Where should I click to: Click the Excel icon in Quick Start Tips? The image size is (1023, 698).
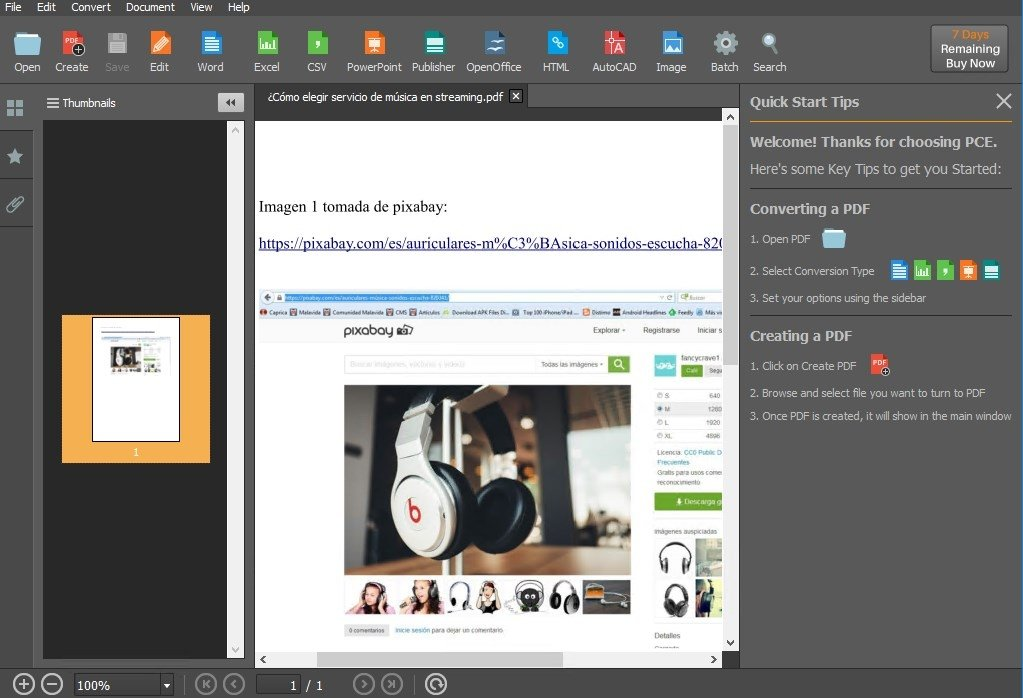point(923,270)
